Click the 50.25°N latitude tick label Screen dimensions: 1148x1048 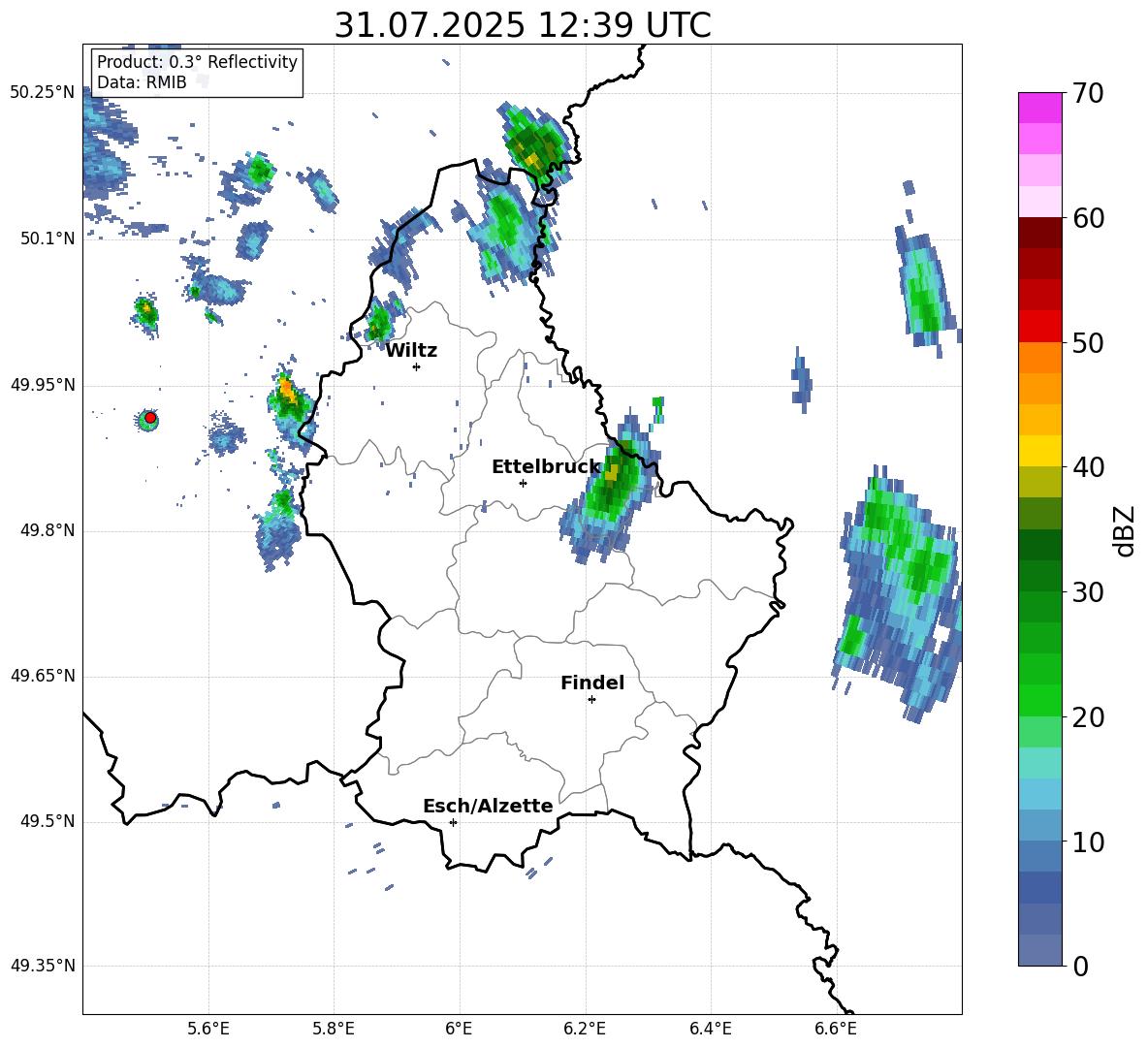click(x=43, y=93)
